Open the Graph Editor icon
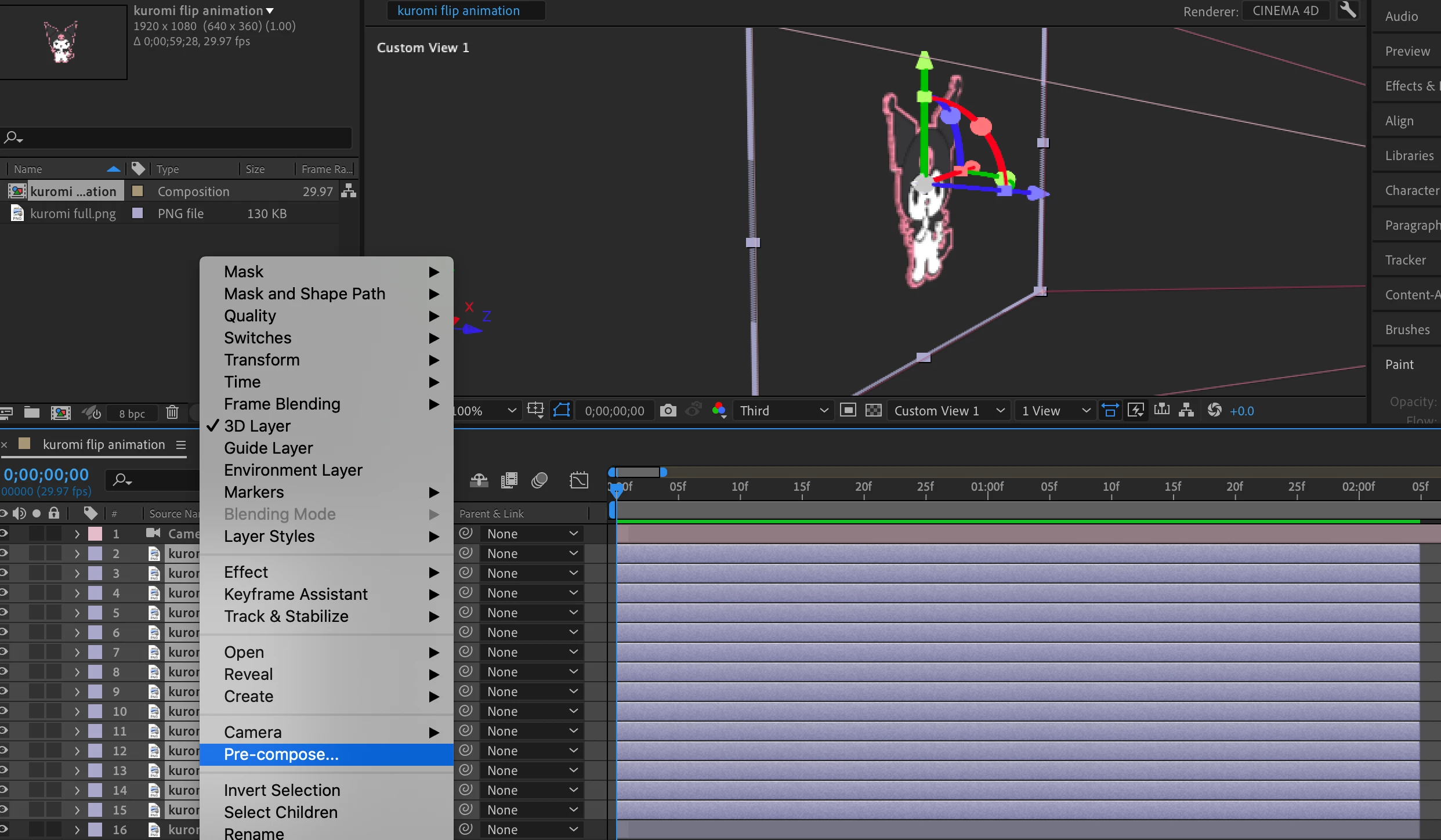The height and width of the screenshot is (840, 1441). (x=579, y=480)
